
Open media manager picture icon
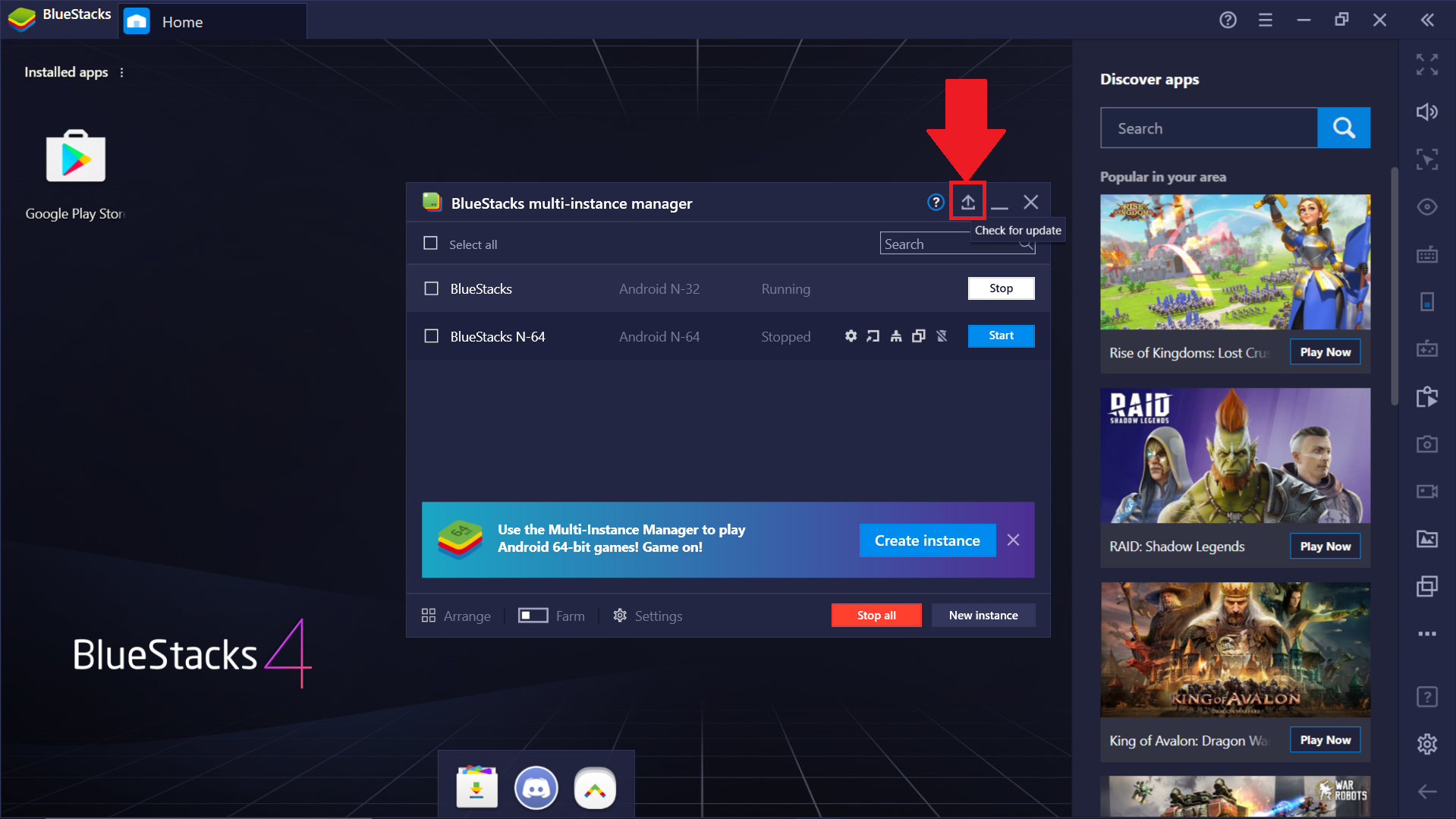pyautogui.click(x=1426, y=539)
